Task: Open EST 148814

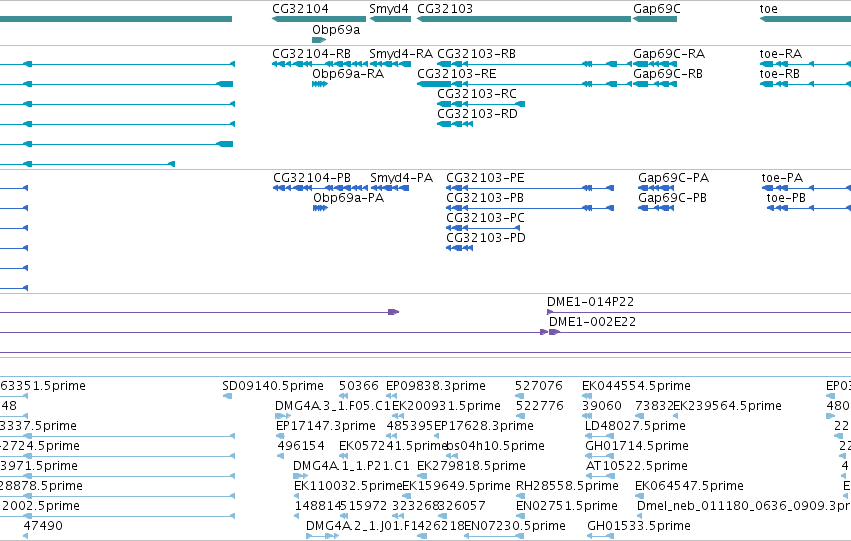Action: click(317, 506)
